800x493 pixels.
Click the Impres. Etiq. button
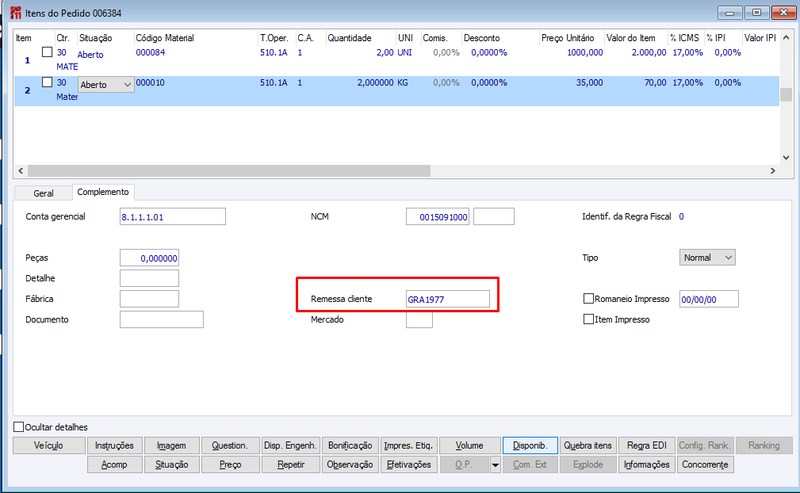click(x=409, y=446)
